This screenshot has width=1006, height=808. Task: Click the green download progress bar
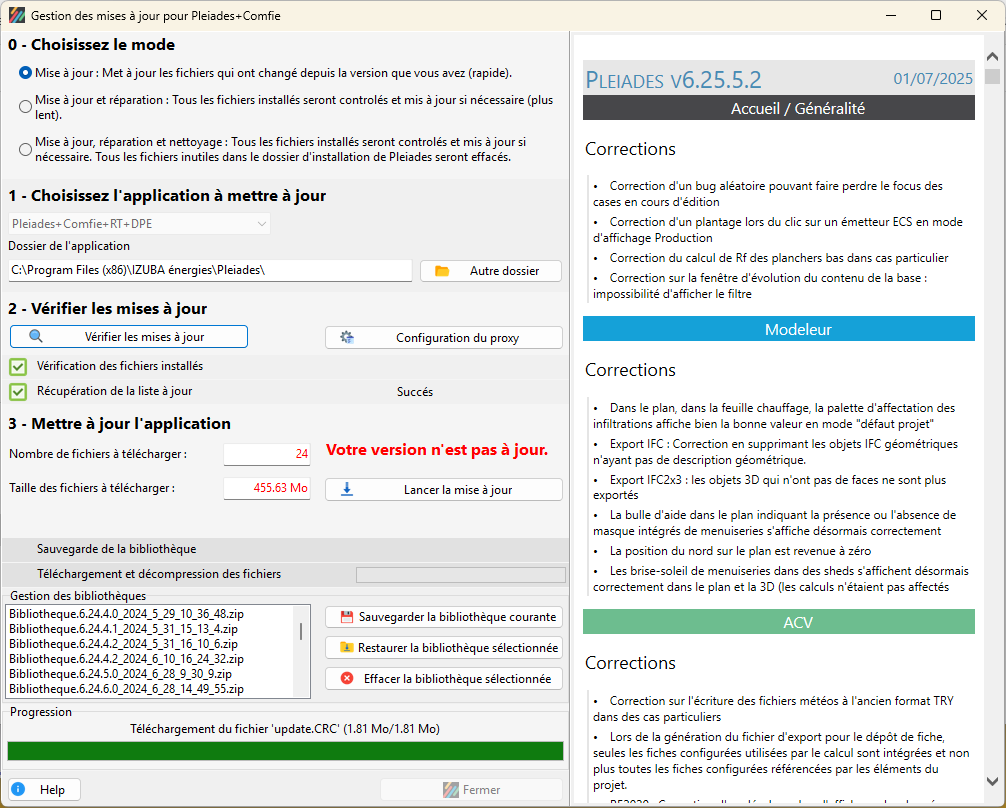tap(286, 751)
